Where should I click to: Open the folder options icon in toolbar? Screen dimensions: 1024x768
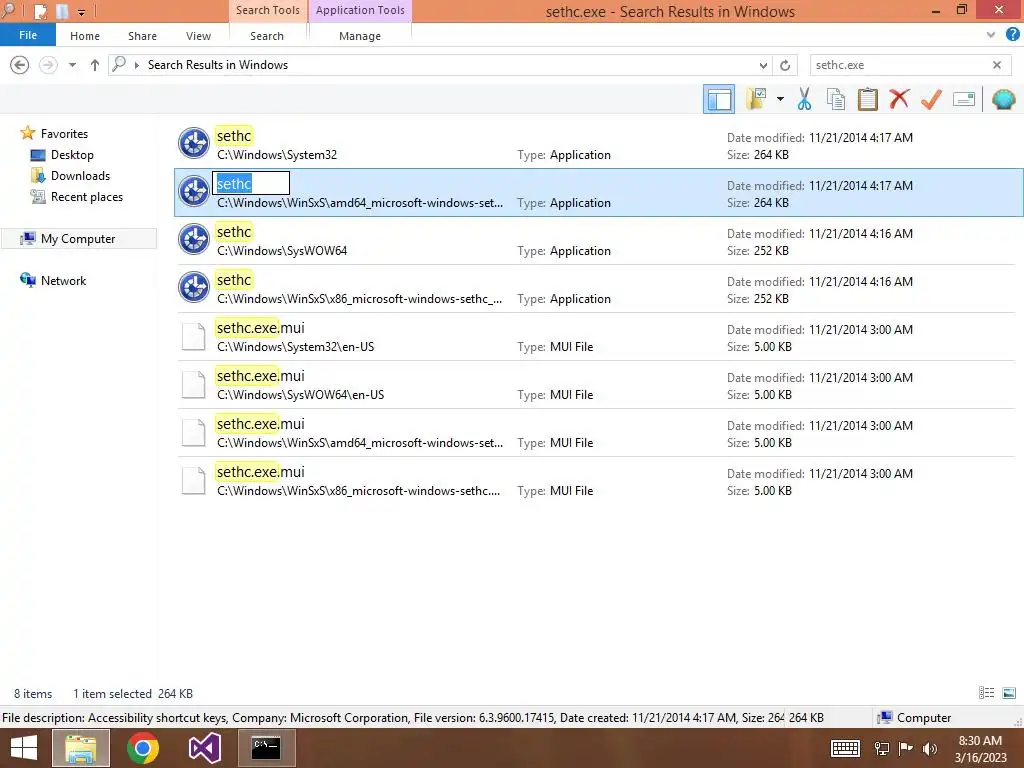(x=756, y=99)
